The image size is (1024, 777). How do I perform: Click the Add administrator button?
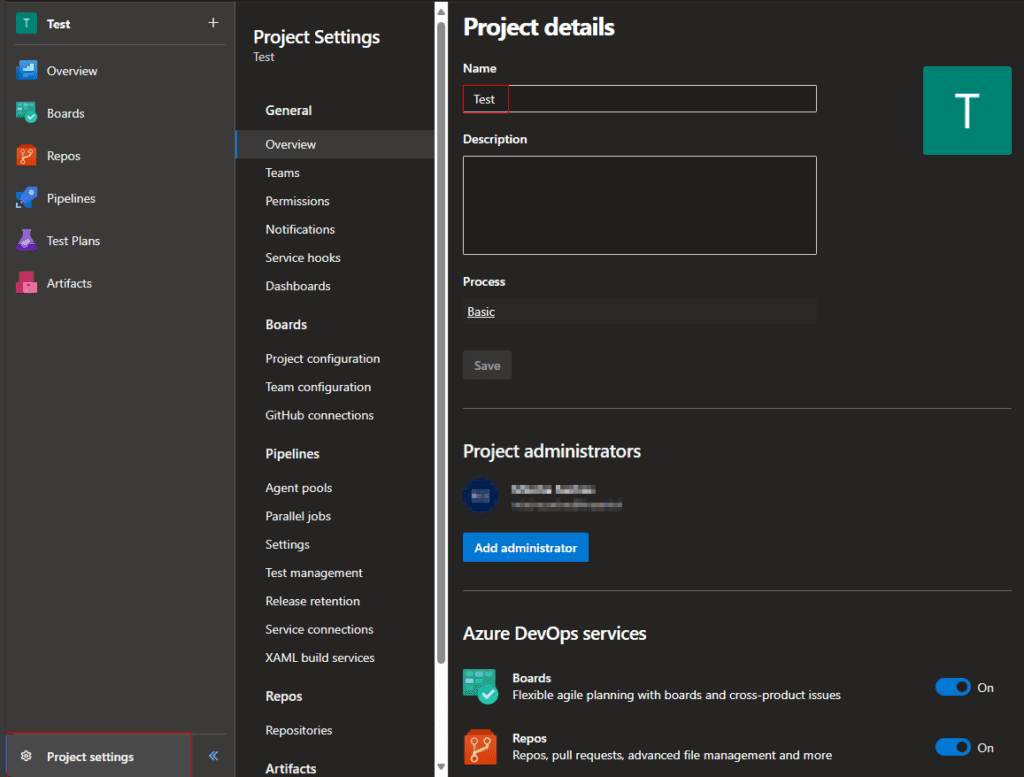pyautogui.click(x=525, y=548)
